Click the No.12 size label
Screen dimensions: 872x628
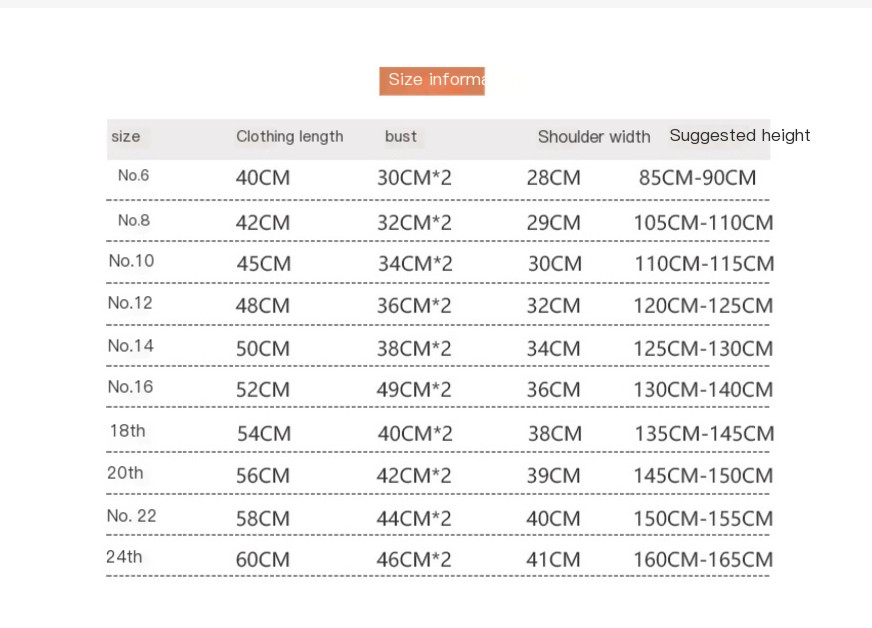coord(130,303)
